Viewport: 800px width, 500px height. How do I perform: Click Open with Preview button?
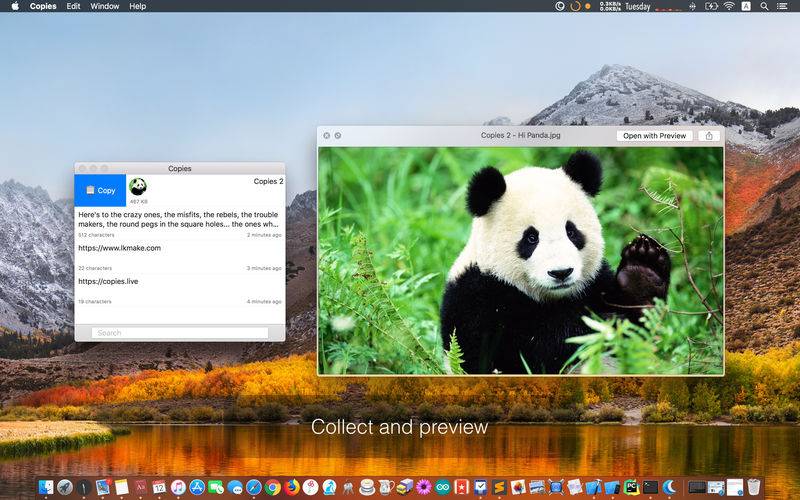pos(655,136)
